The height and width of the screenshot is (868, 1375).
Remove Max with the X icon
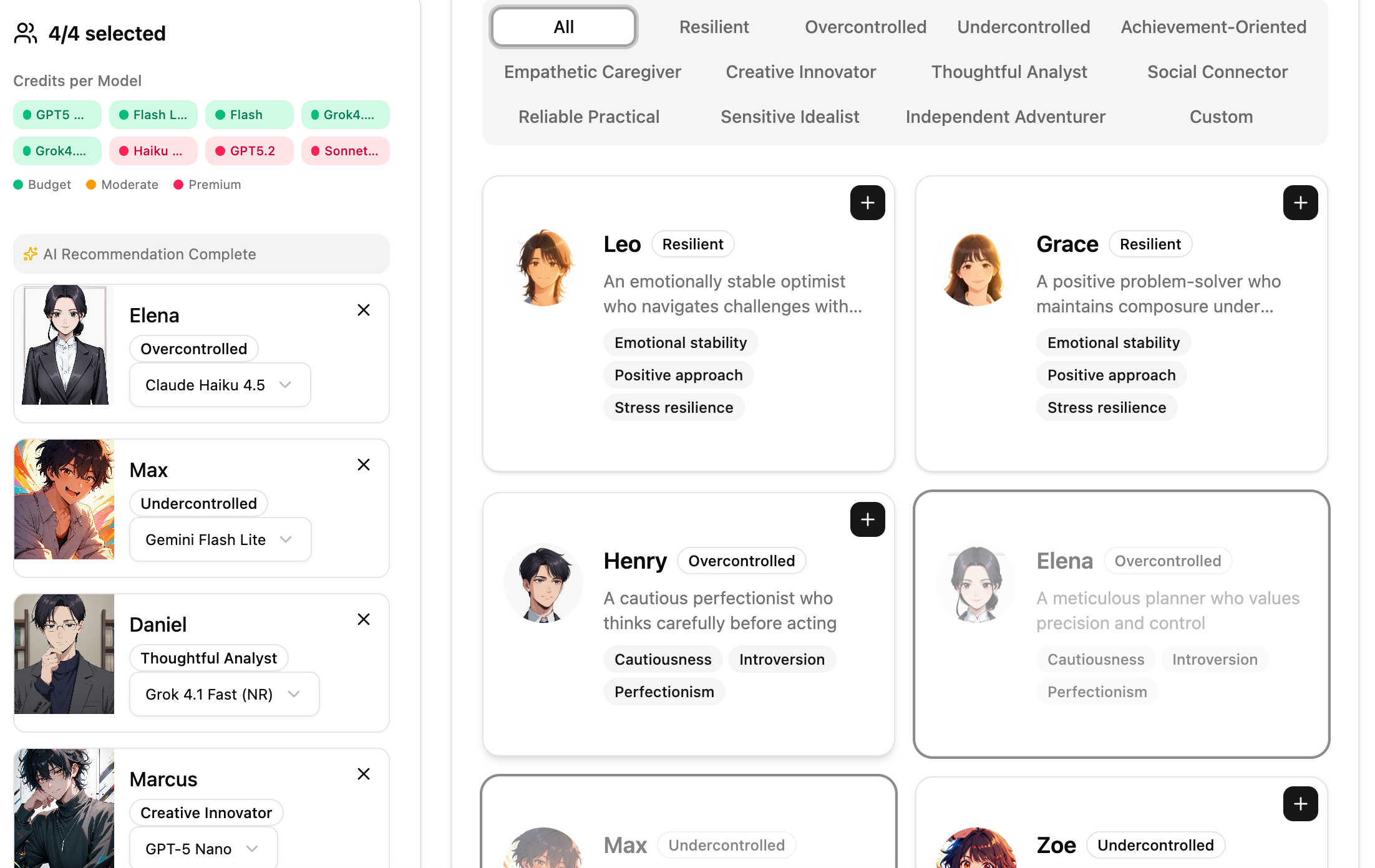pyautogui.click(x=364, y=465)
